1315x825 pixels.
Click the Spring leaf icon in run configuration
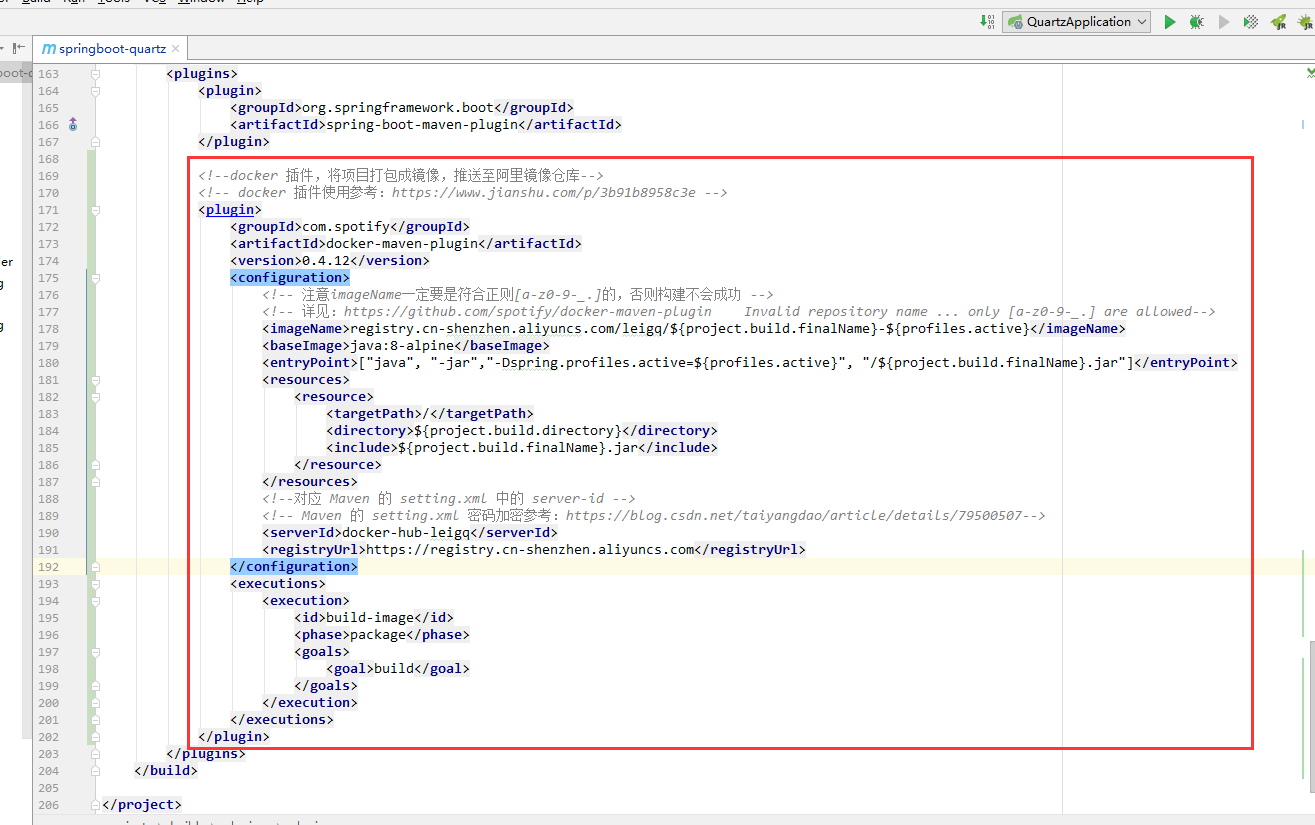coord(1015,21)
